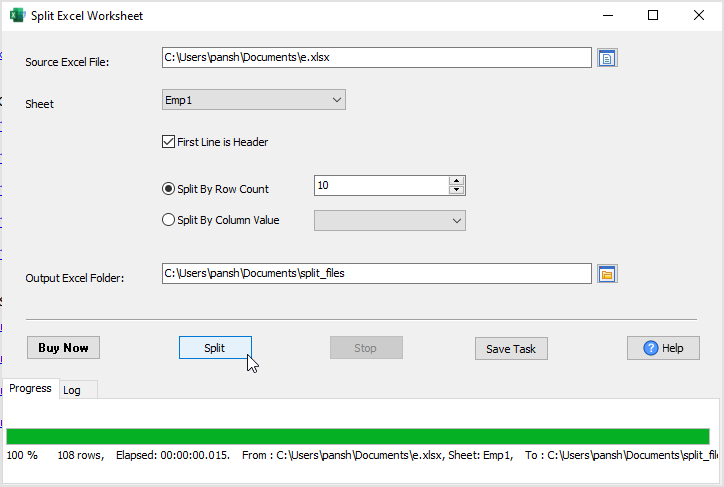
Task: Select the Progress tab
Action: click(x=30, y=388)
